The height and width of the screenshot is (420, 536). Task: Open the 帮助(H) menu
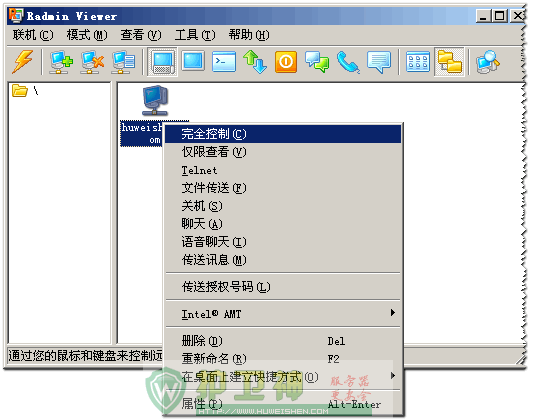coord(249,35)
